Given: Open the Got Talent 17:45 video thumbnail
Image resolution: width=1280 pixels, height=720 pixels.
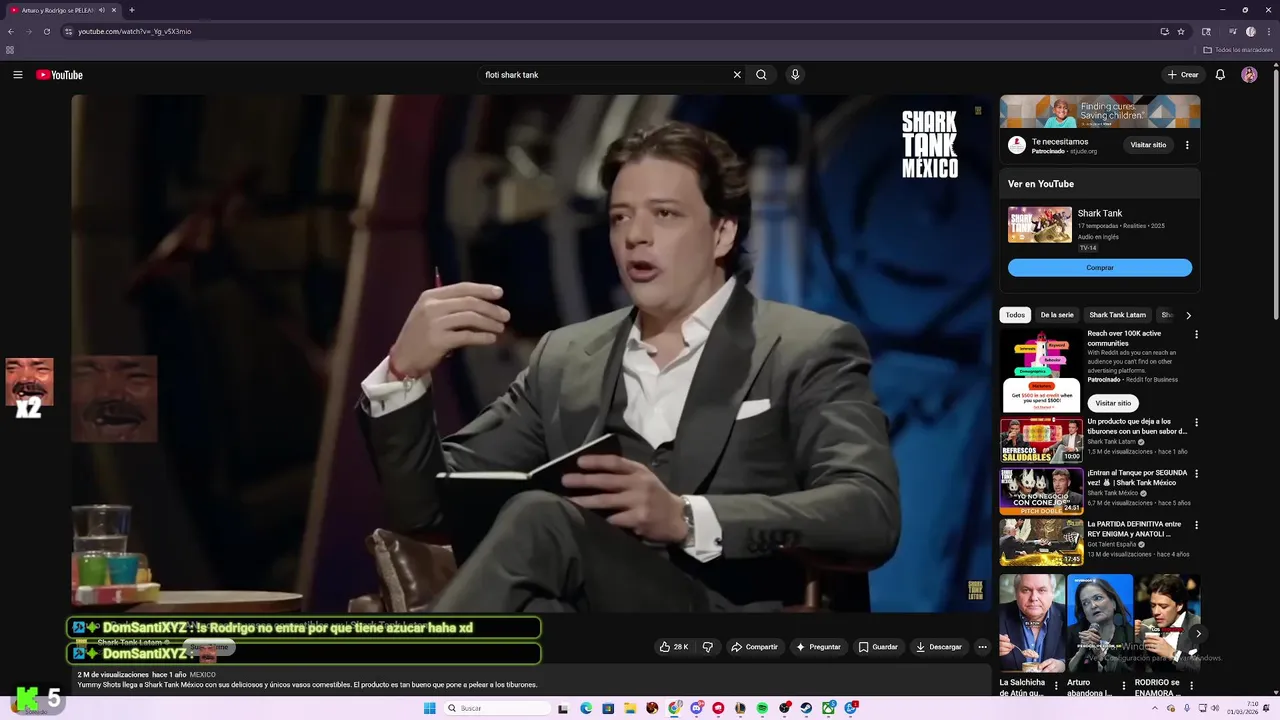Looking at the screenshot, I should click(1041, 542).
